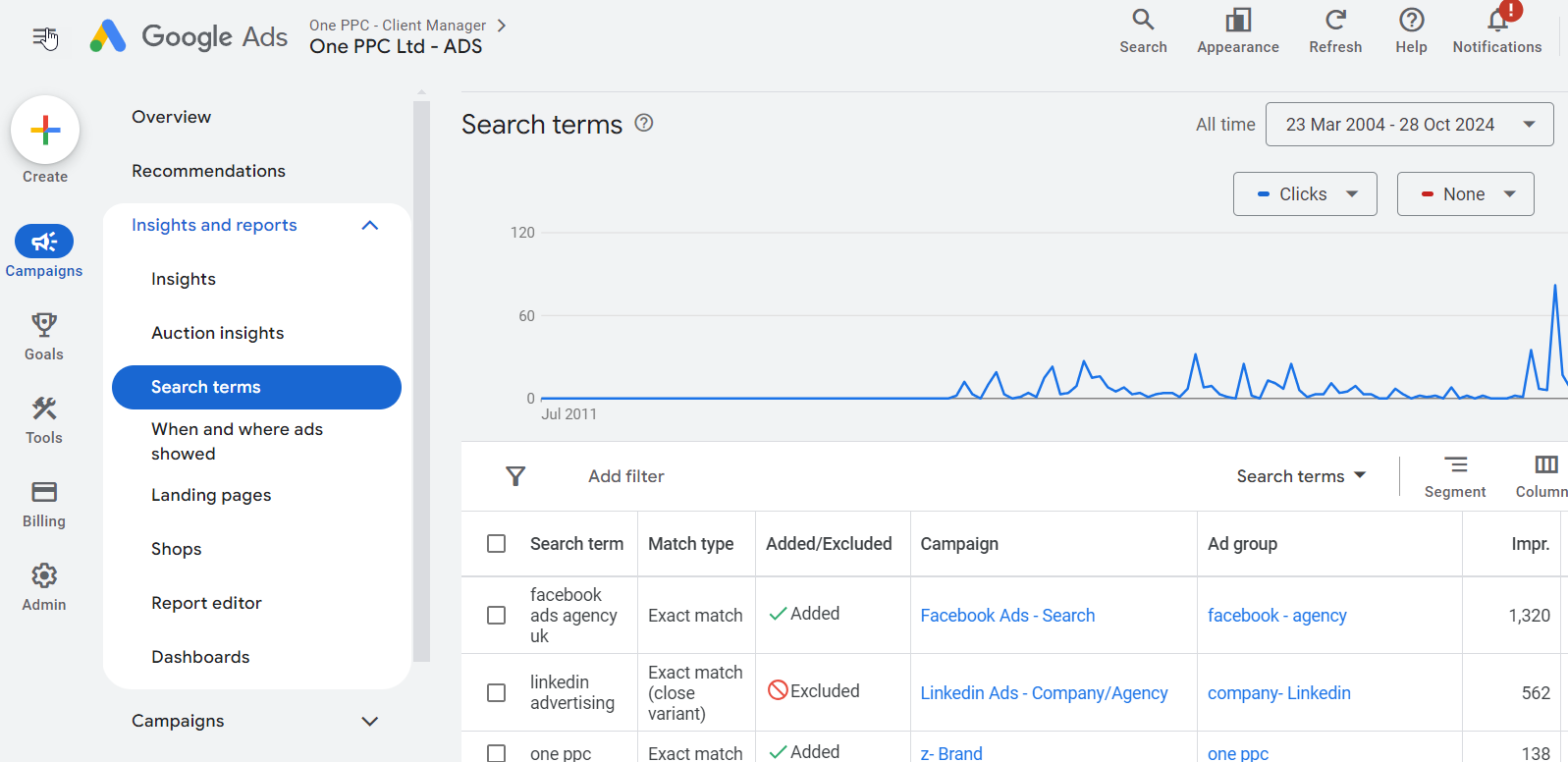Open Goals trophy icon

point(44,324)
